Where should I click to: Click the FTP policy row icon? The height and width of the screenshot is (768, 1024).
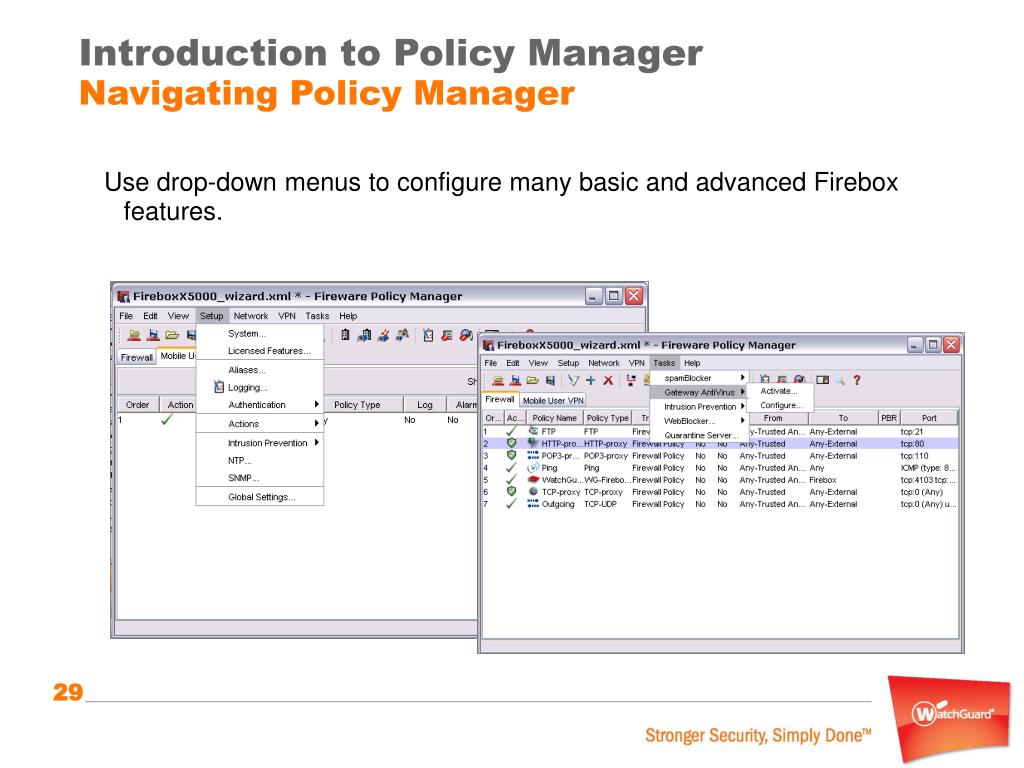[533, 431]
